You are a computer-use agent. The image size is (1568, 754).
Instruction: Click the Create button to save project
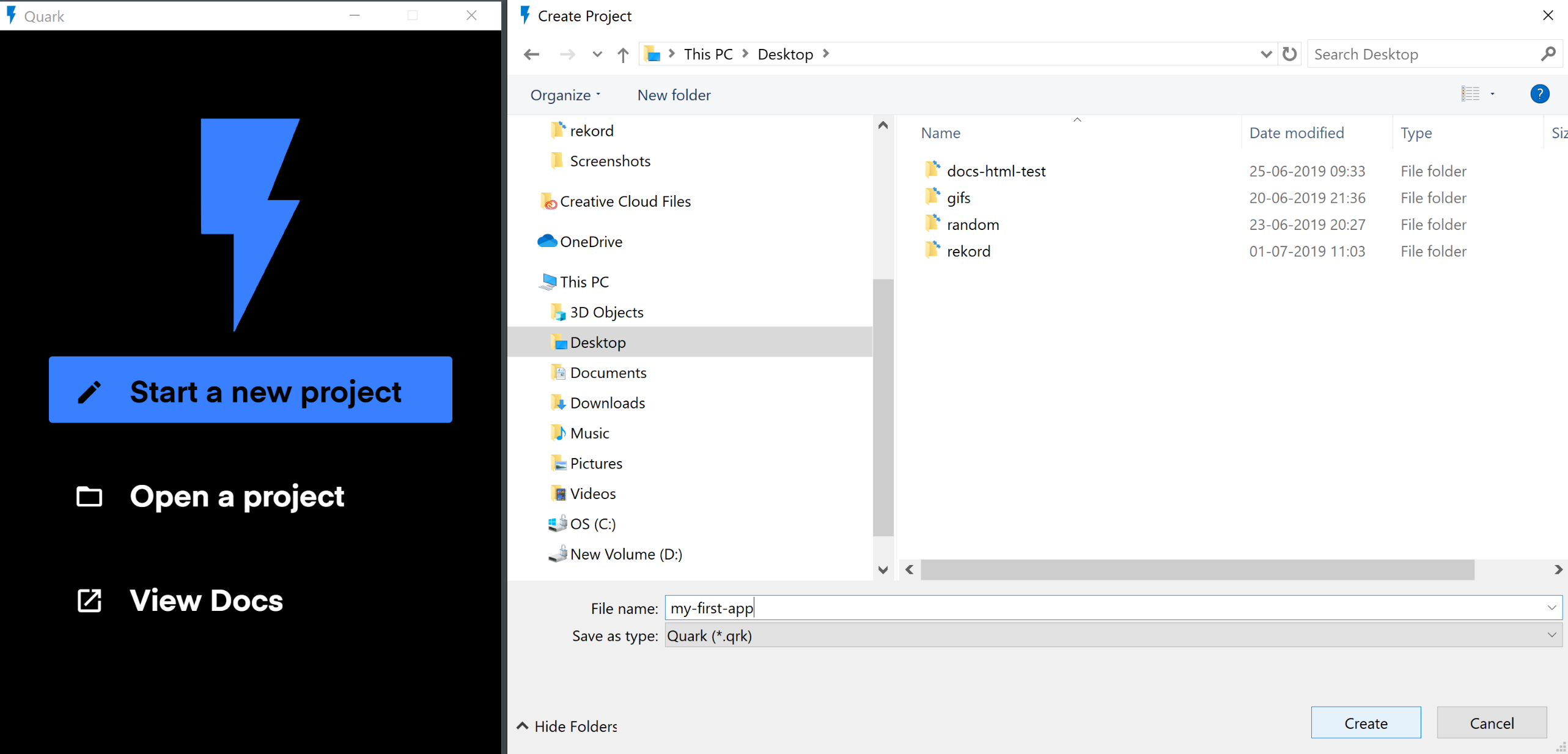point(1366,723)
